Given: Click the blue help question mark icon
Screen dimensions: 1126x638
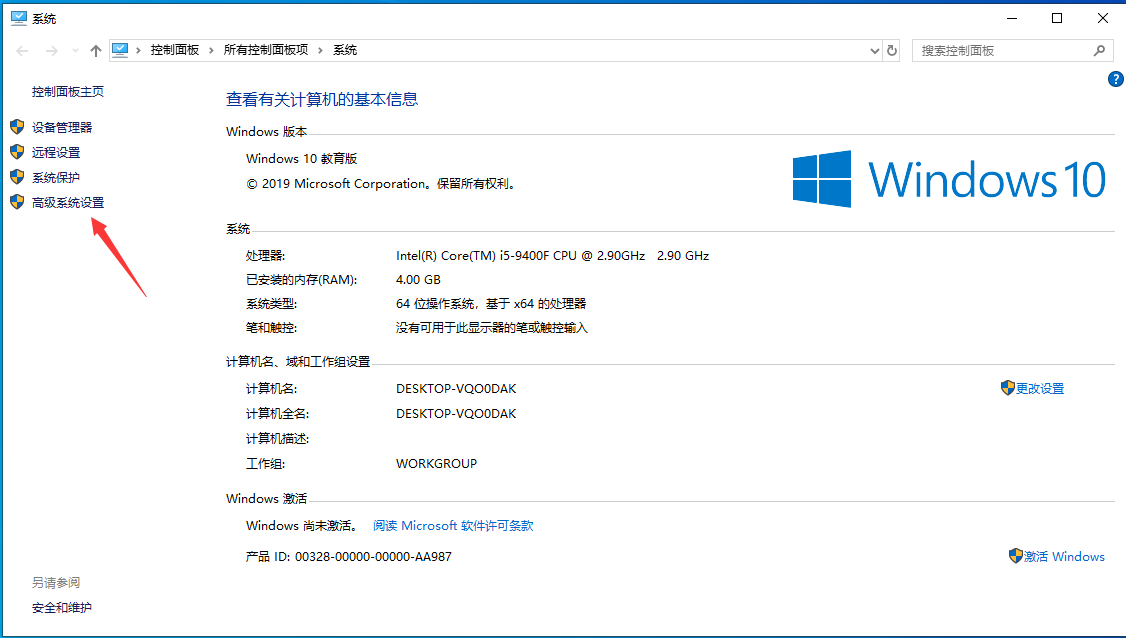Looking at the screenshot, I should (x=1114, y=79).
